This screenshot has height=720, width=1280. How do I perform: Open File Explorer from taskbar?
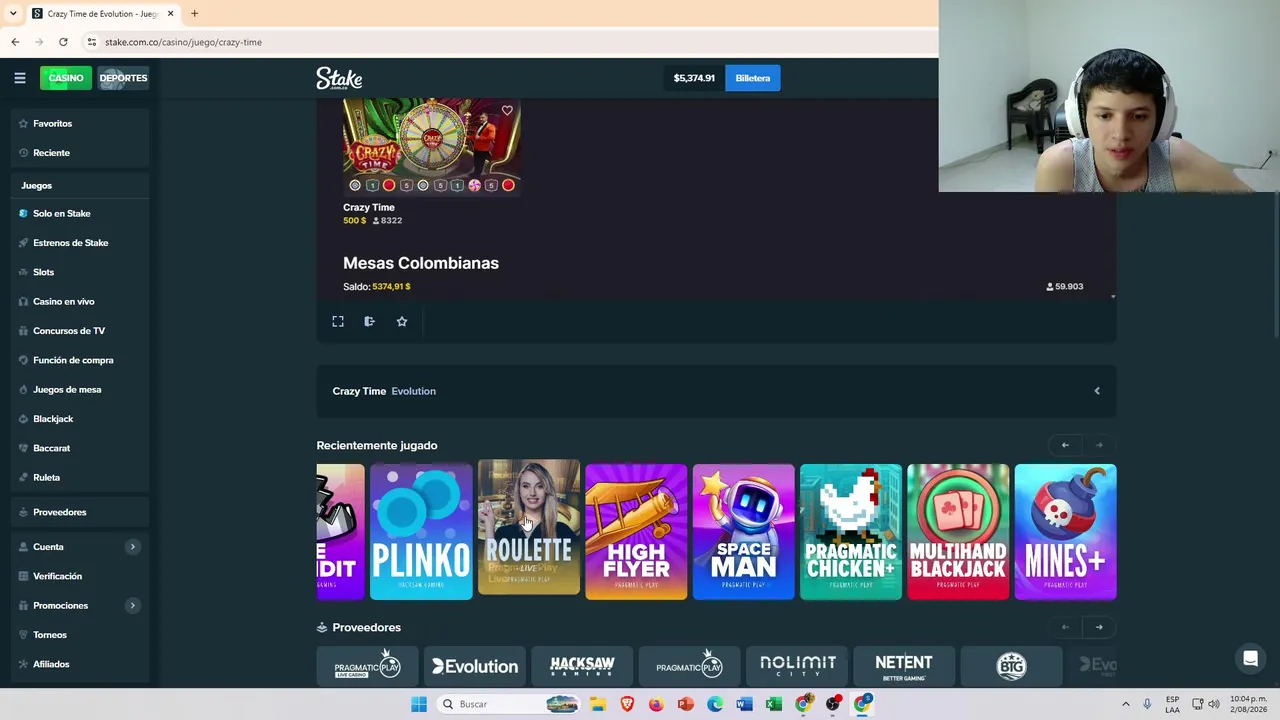(598, 704)
